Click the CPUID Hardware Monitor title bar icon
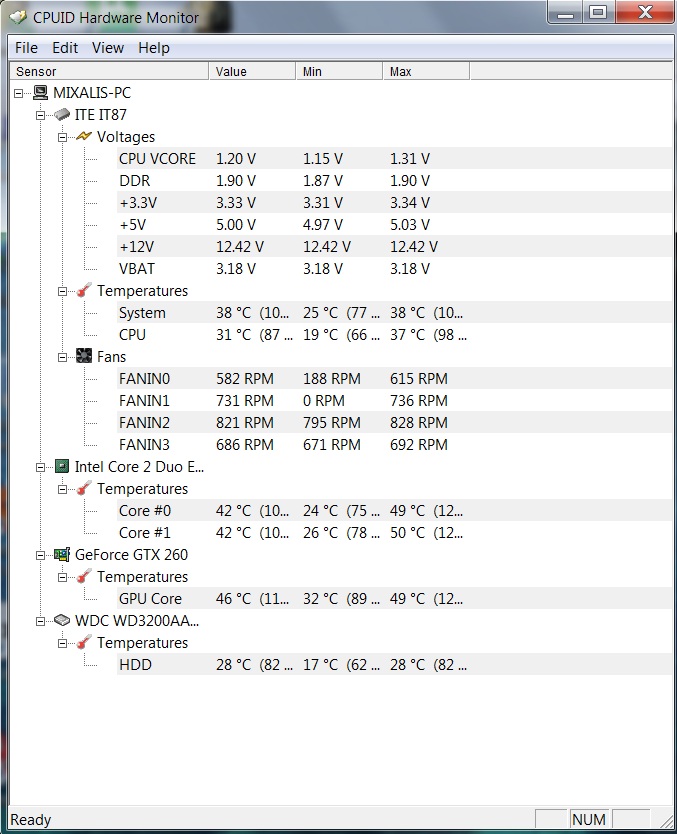 (18, 17)
